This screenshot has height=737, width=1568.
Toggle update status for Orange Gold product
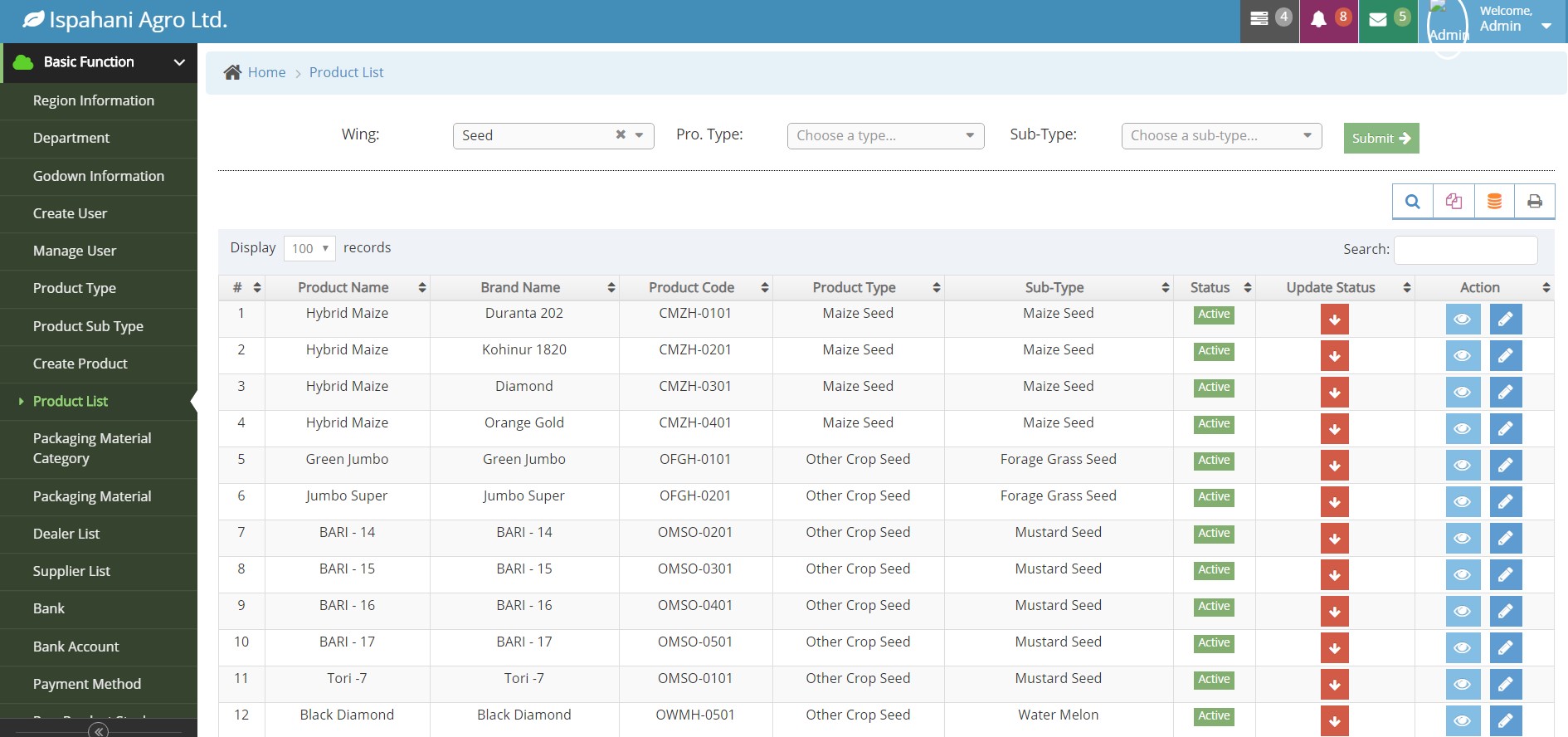1334,429
